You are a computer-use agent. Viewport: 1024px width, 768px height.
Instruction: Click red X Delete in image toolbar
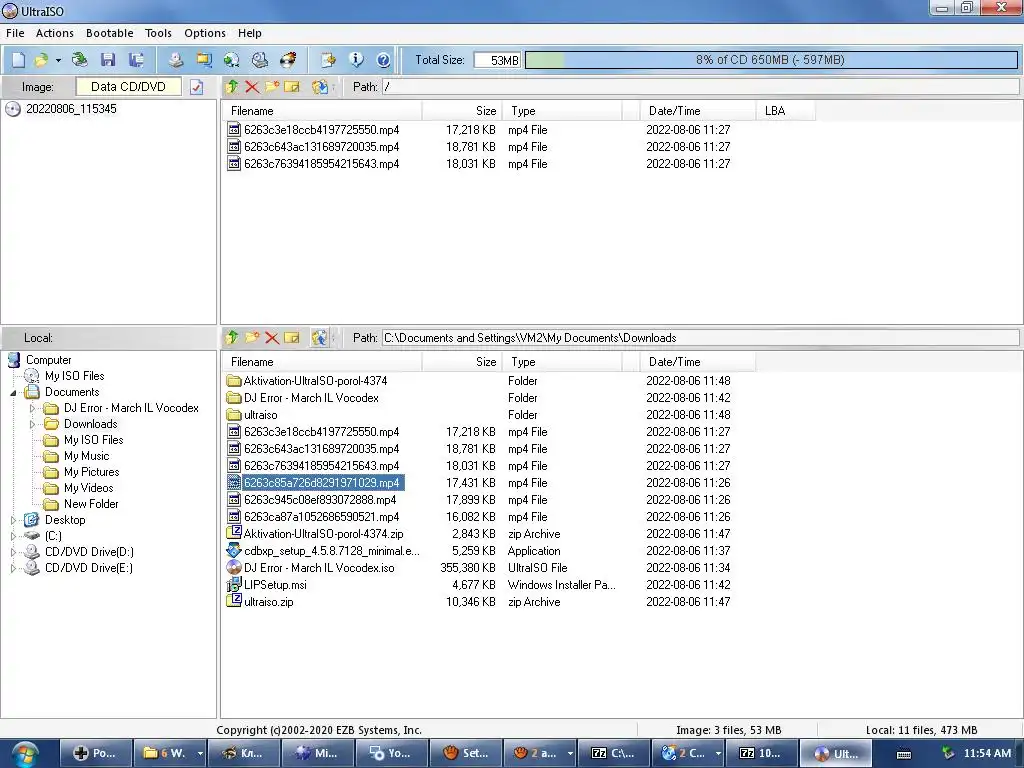pos(252,86)
